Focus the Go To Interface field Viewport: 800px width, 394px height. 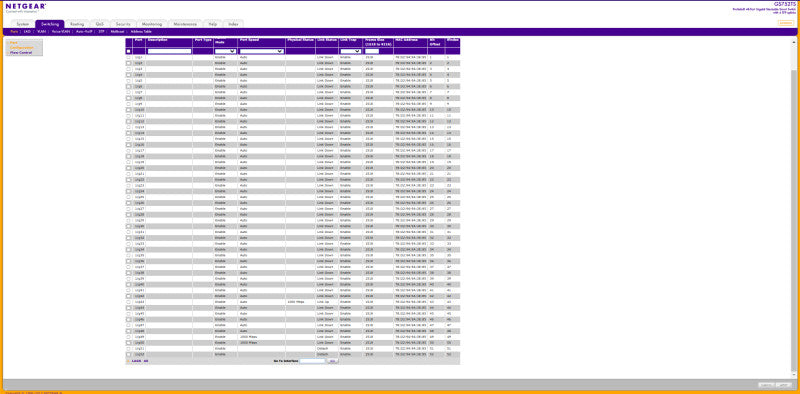pyautogui.click(x=312, y=361)
